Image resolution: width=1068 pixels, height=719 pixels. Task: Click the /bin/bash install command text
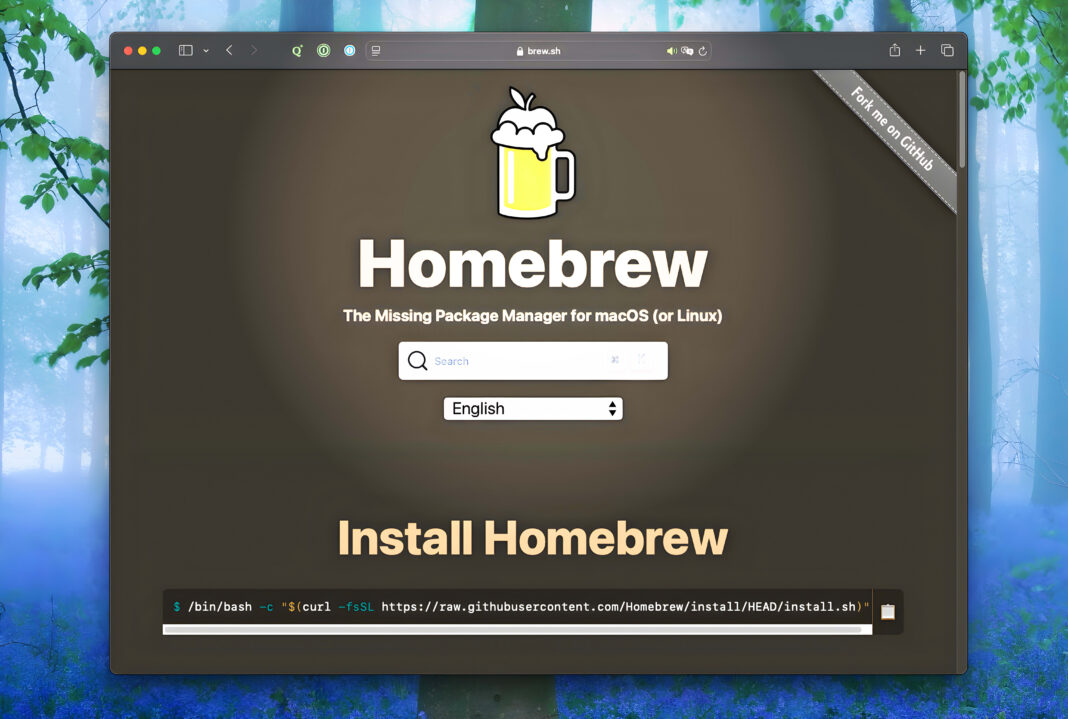tap(521, 607)
